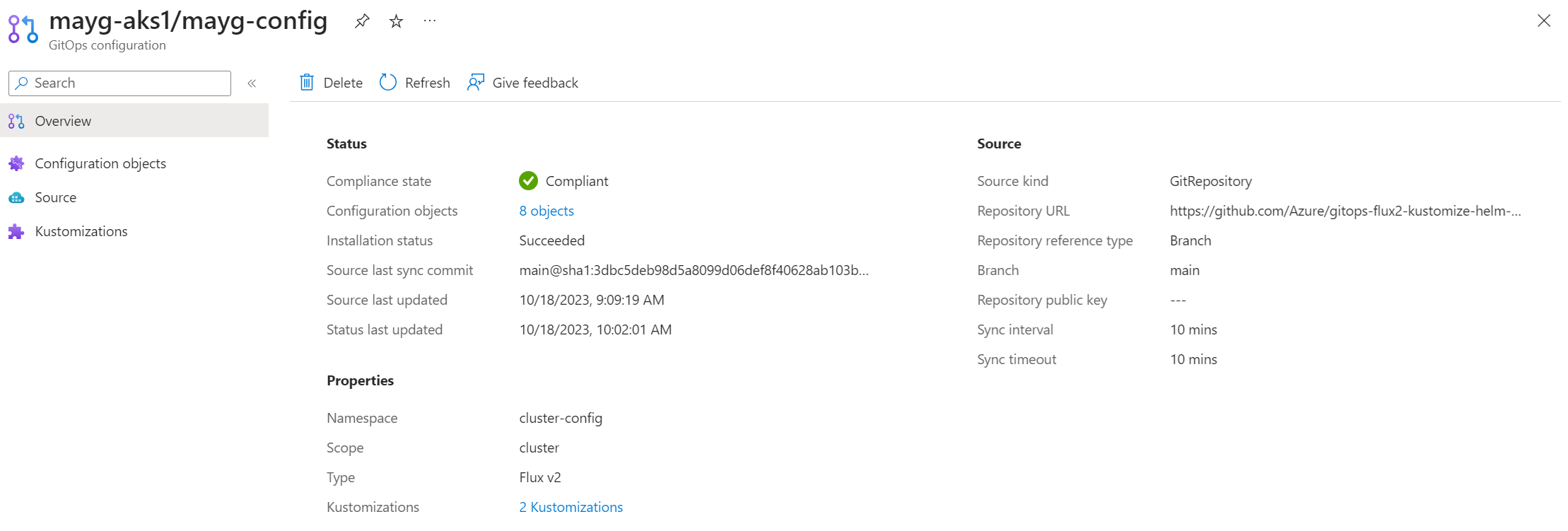Click the Refresh circular arrow icon
The width and height of the screenshot is (1568, 531).
coord(388,83)
